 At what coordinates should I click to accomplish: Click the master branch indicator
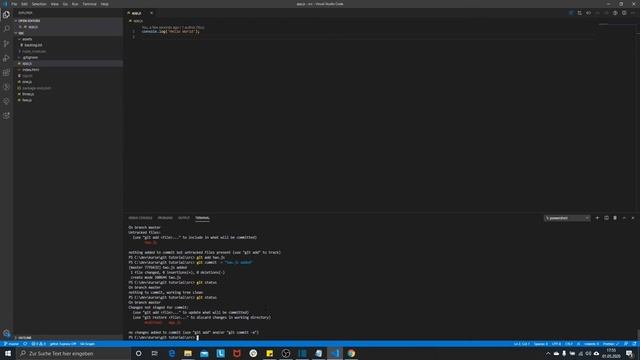(11, 344)
